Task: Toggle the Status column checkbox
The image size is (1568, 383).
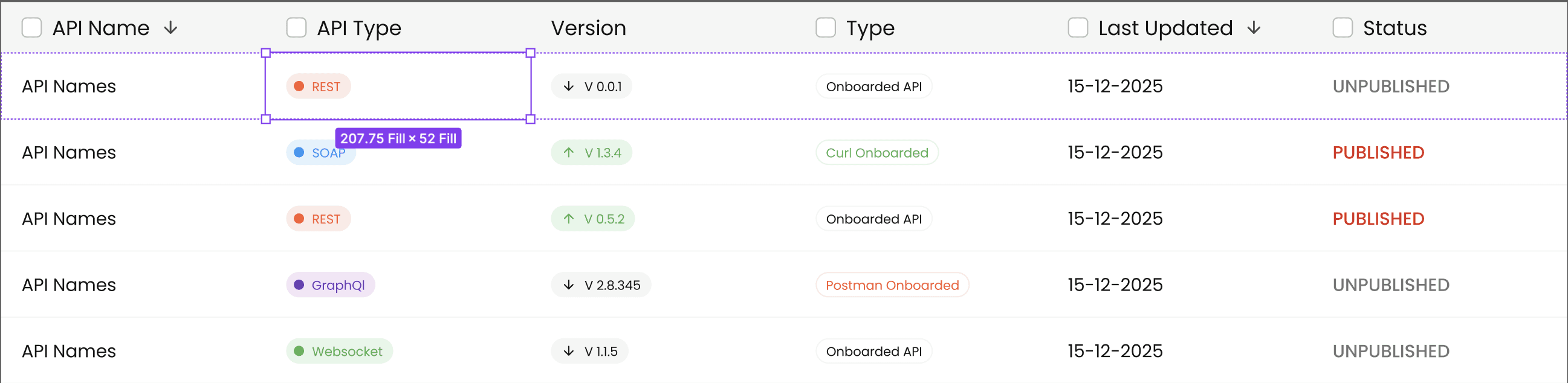Action: click(x=1342, y=28)
